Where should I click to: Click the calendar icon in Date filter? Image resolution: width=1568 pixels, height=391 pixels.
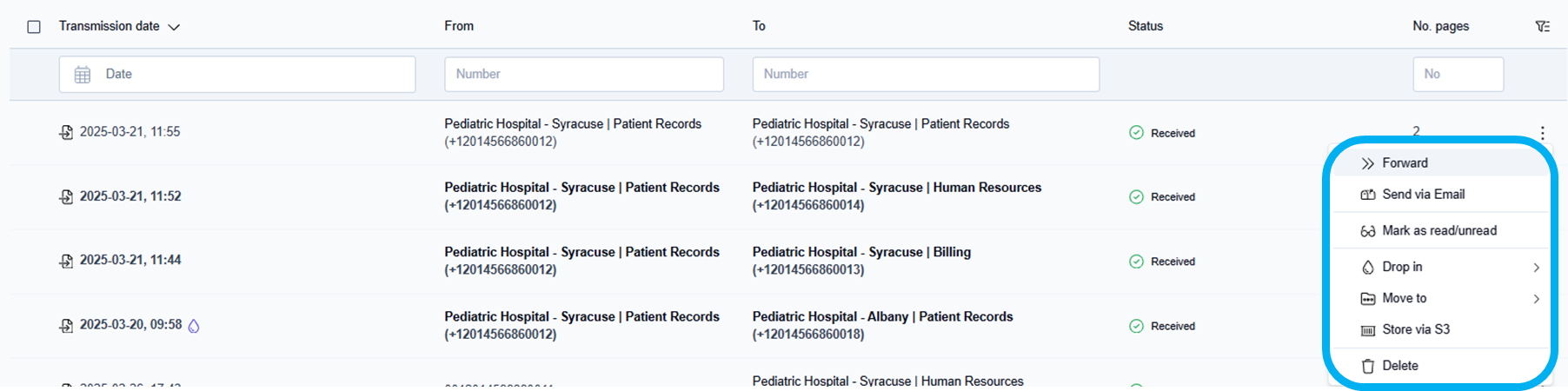(x=83, y=75)
